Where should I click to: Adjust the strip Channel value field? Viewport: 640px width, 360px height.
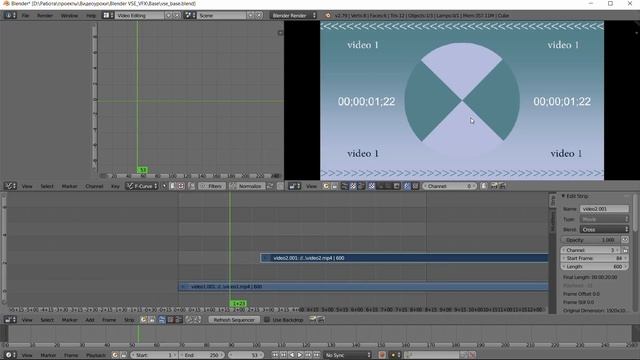click(x=591, y=250)
